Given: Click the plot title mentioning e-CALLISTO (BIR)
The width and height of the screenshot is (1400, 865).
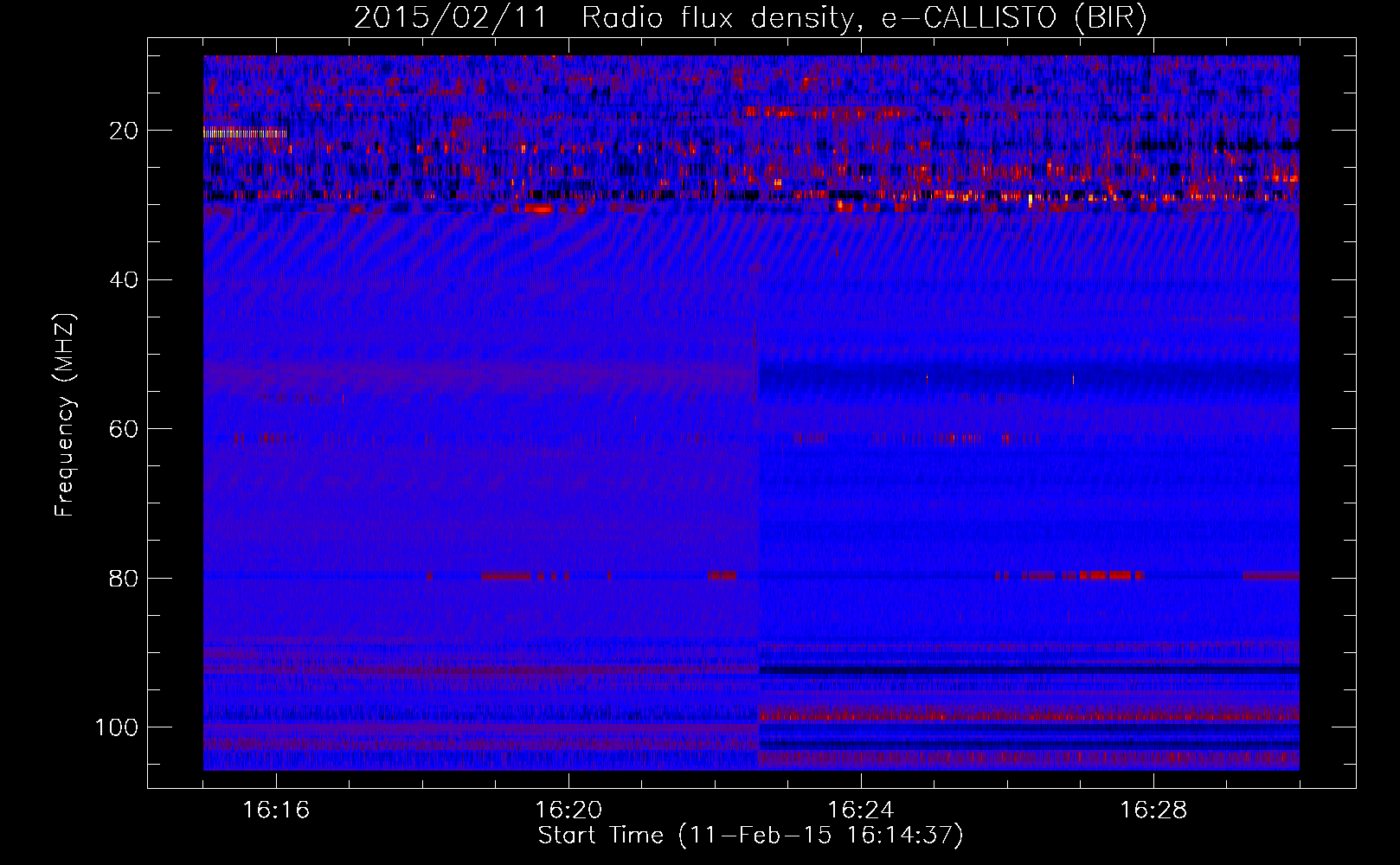Looking at the screenshot, I should pyautogui.click(x=750, y=18).
